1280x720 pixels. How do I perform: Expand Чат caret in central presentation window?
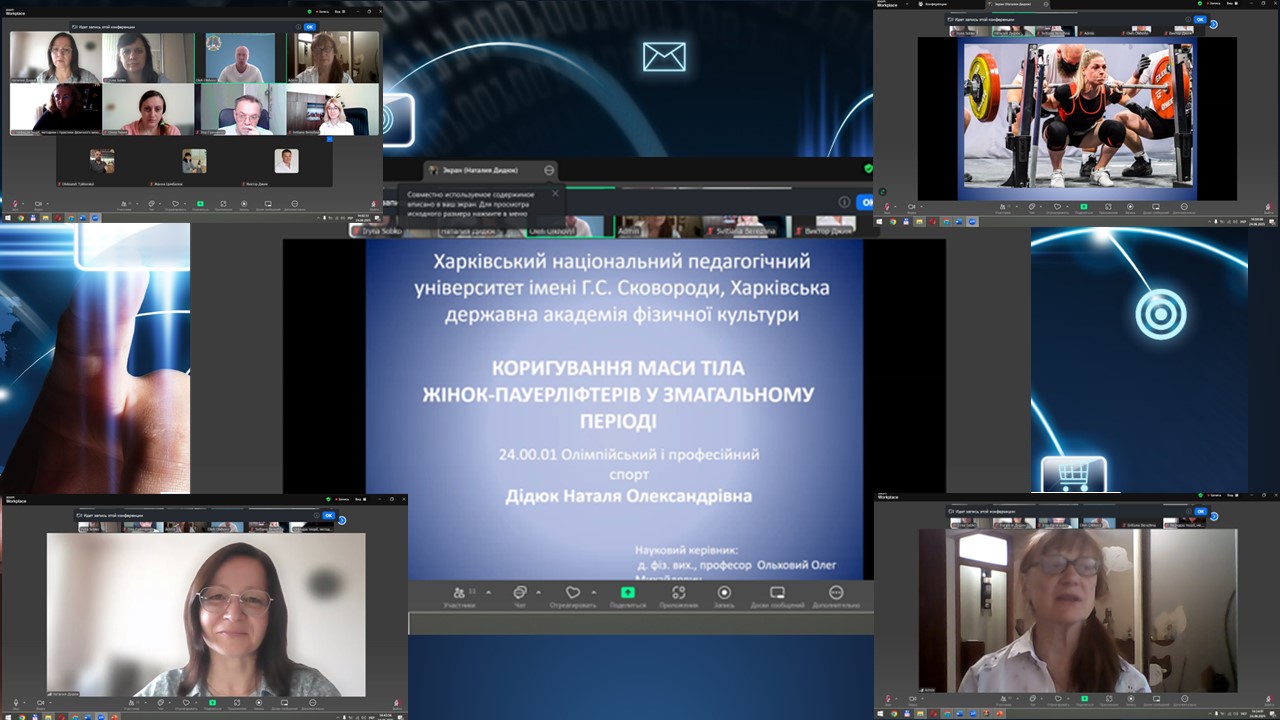click(538, 592)
